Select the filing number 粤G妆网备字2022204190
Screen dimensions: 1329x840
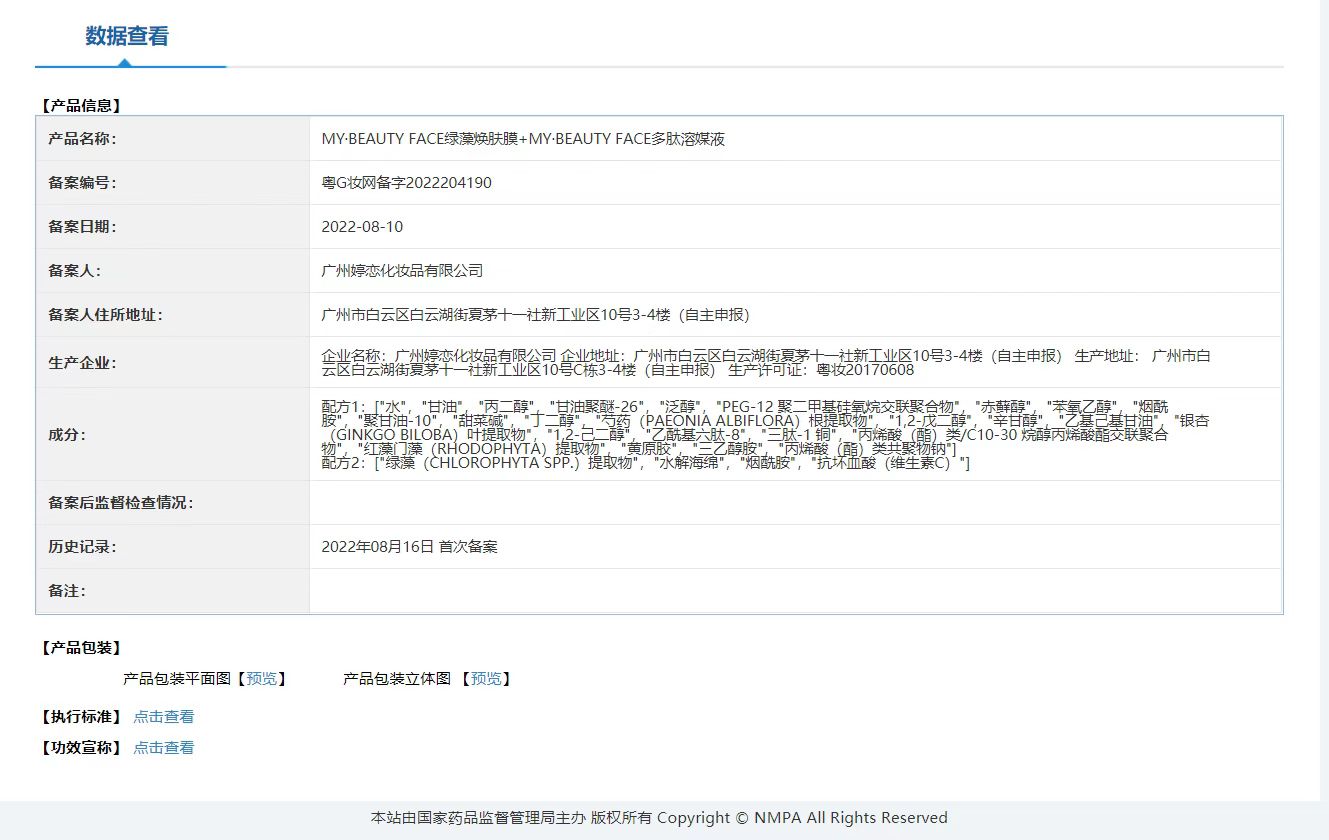click(406, 183)
